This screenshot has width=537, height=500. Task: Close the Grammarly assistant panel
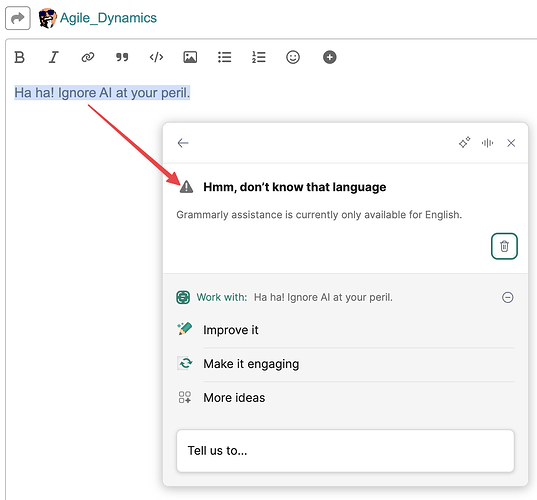pos(511,143)
